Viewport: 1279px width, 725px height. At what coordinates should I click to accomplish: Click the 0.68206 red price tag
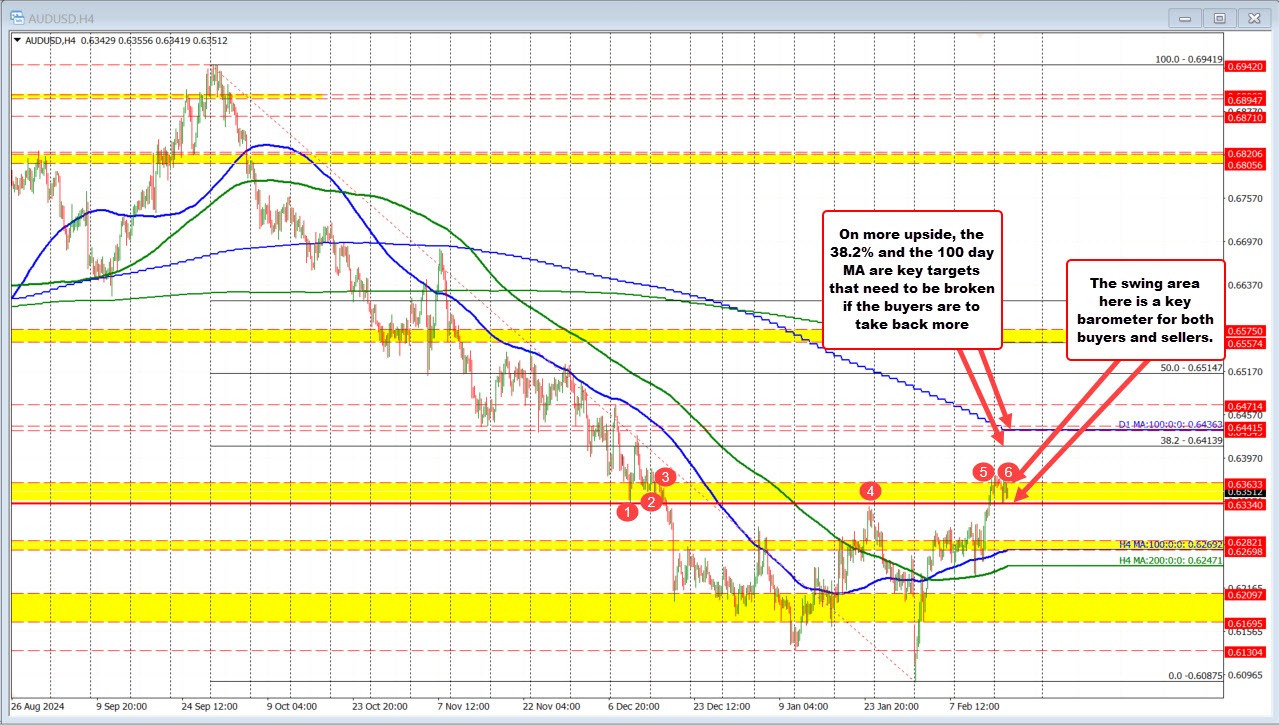click(x=1246, y=153)
